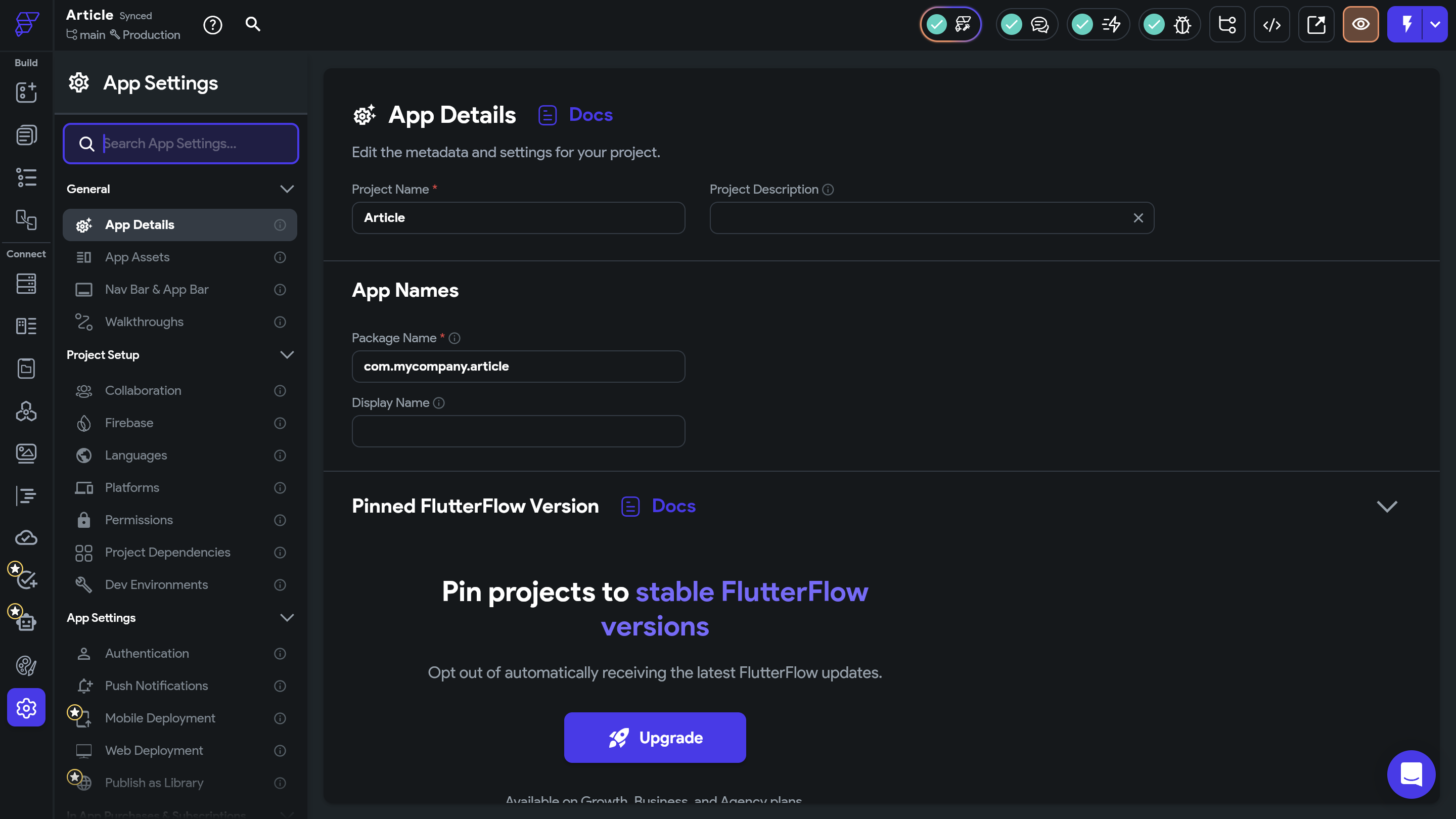Click the Upgrade button
The width and height of the screenshot is (1456, 819).
point(655,738)
